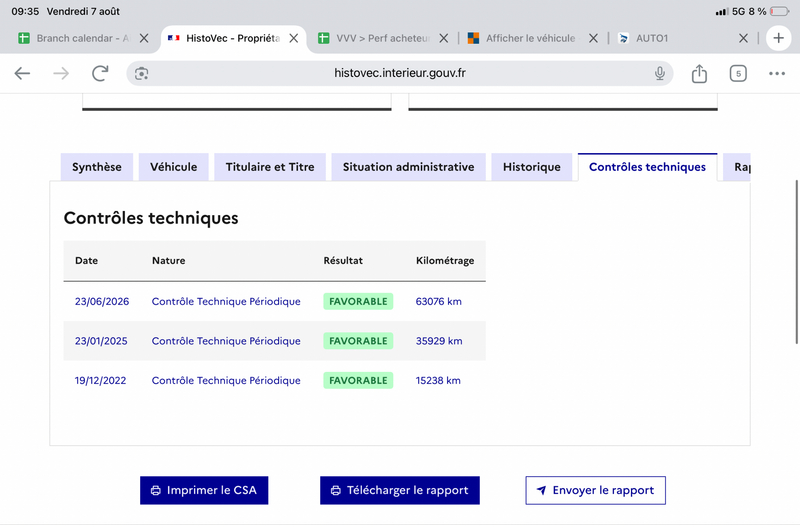The image size is (800, 525).
Task: Go back to the previous page
Action: pyautogui.click(x=22, y=73)
